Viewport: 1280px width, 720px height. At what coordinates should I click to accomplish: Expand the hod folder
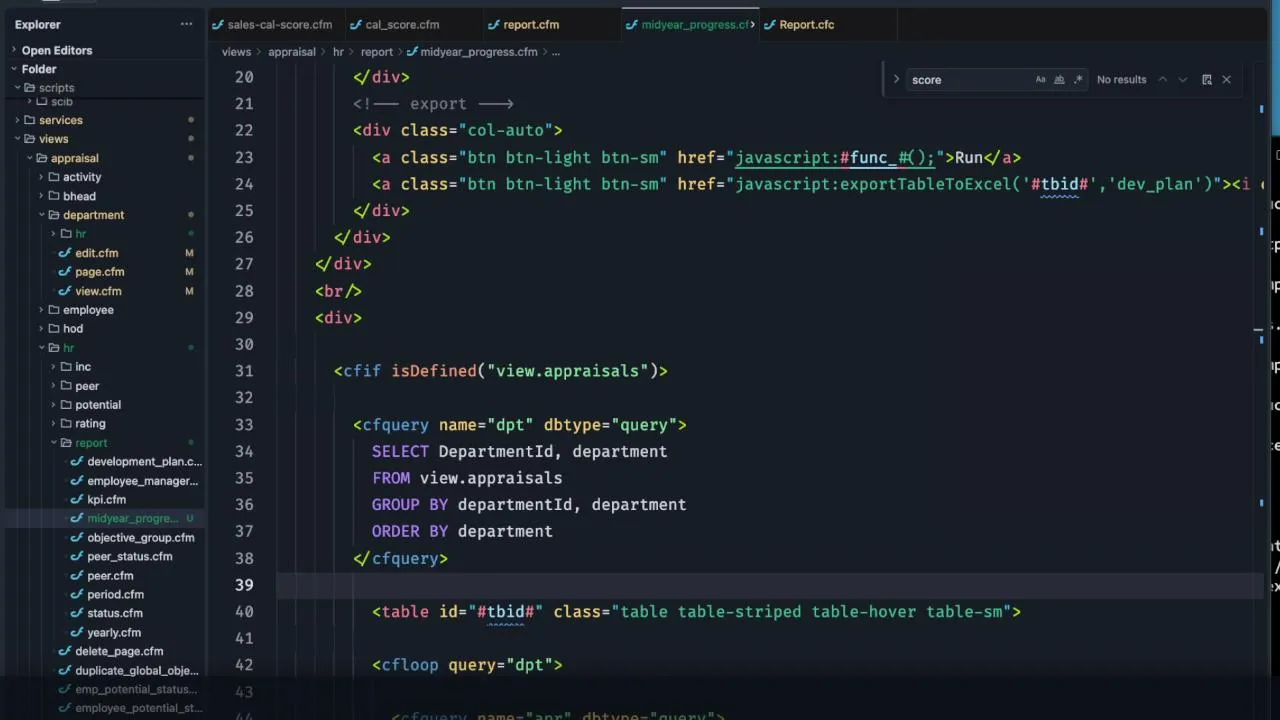73,329
